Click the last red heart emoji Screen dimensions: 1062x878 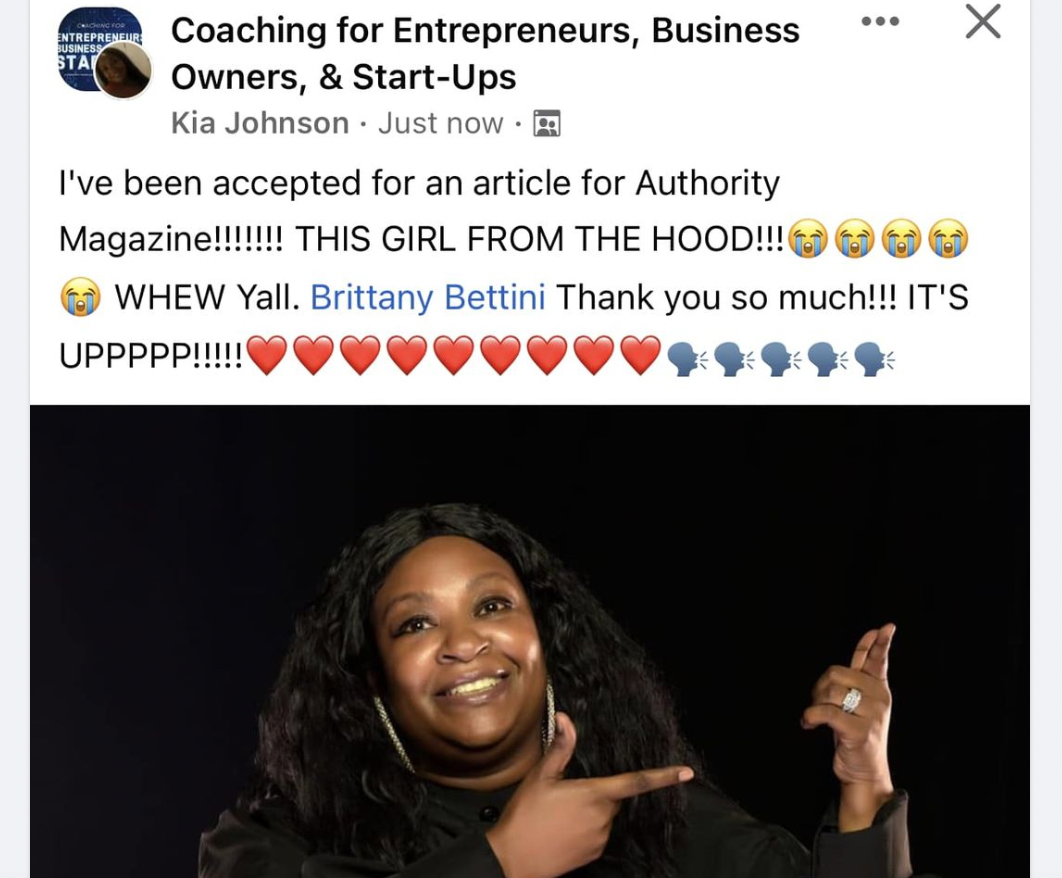[641, 355]
